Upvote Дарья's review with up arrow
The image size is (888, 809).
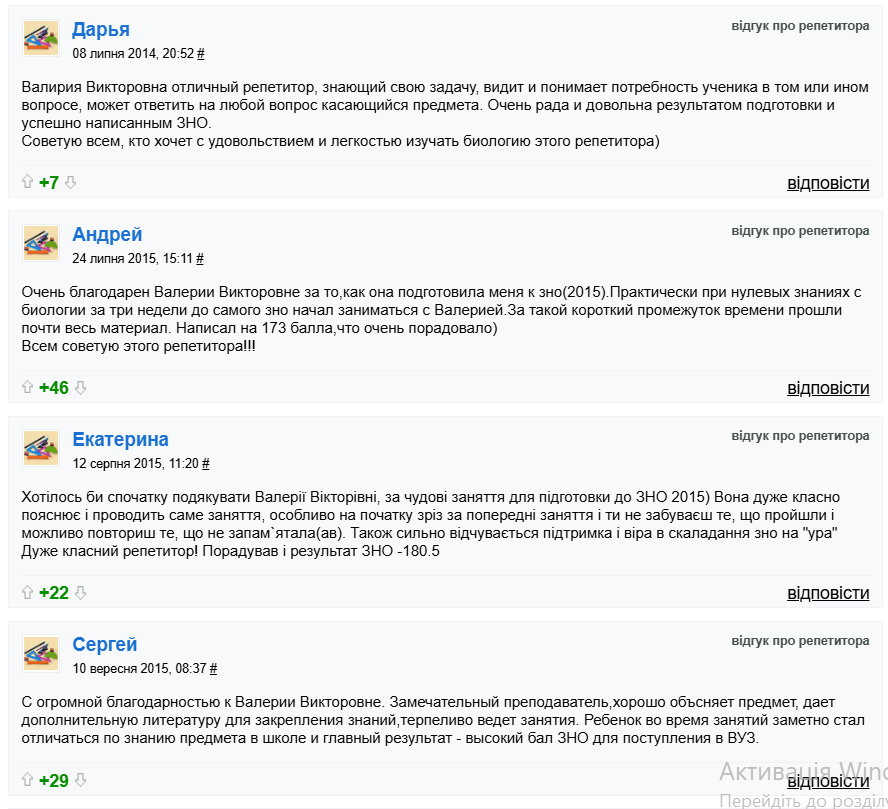pos(27,182)
